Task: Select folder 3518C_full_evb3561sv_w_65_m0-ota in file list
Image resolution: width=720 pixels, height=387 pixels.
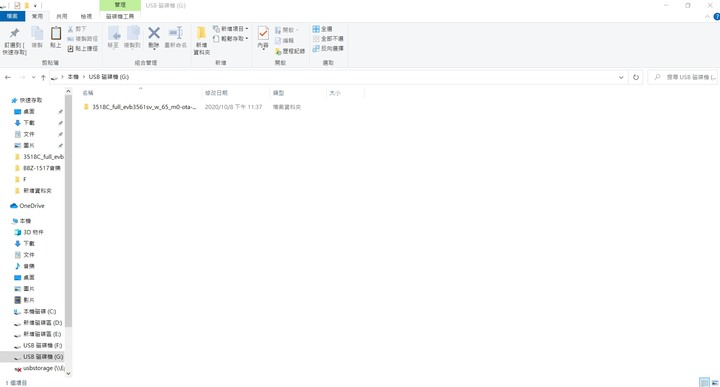Action: coord(144,107)
